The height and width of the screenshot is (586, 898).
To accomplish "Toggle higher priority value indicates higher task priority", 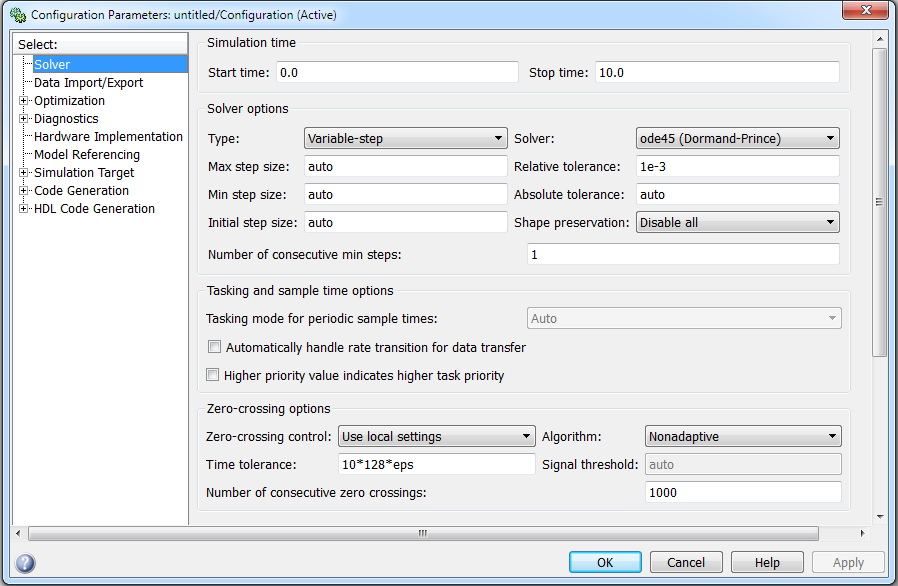I will [x=212, y=375].
